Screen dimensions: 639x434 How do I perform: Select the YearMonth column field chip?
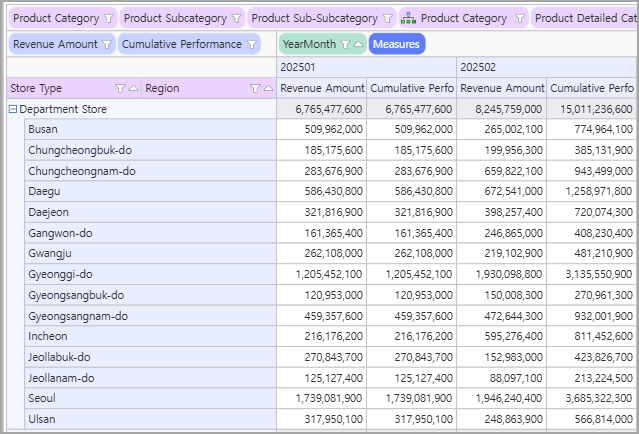[322, 44]
